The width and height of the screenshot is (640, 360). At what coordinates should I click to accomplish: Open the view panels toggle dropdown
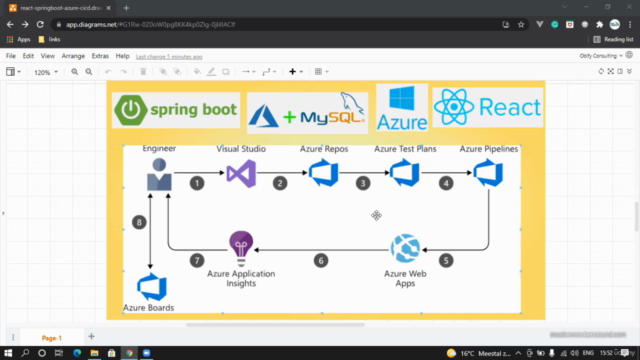tap(13, 72)
